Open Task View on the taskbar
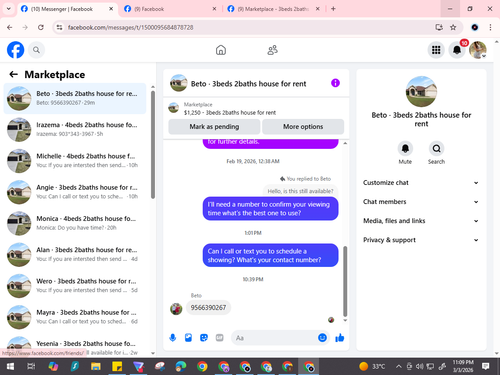Viewport: 500px width, 375px height. pyautogui.click(x=31, y=367)
